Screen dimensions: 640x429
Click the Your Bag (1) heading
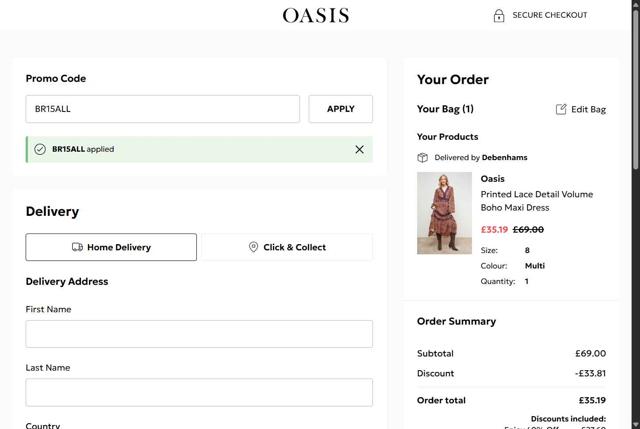coord(445,109)
